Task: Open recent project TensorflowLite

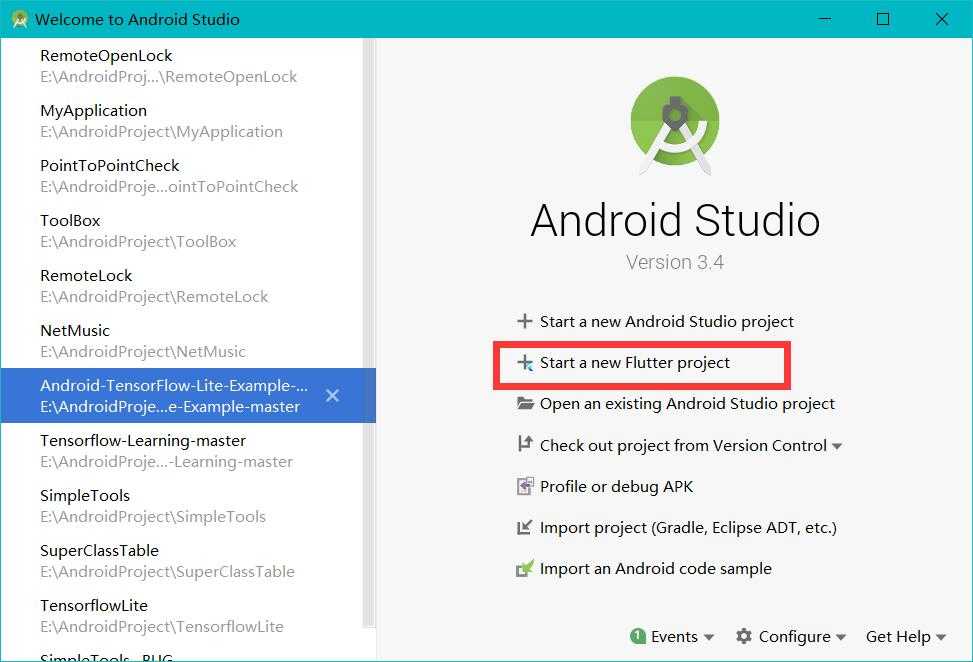Action: coord(183,616)
